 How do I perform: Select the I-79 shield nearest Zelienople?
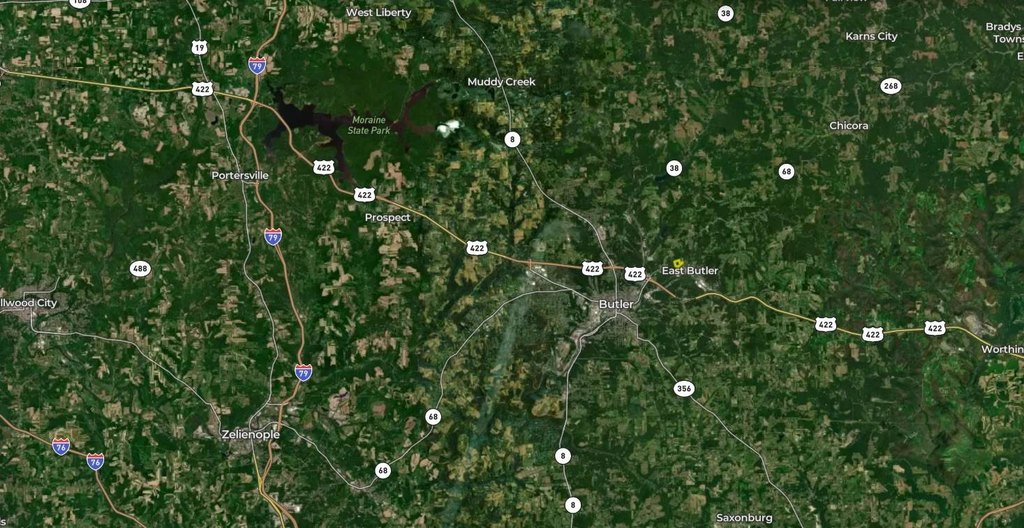click(303, 372)
